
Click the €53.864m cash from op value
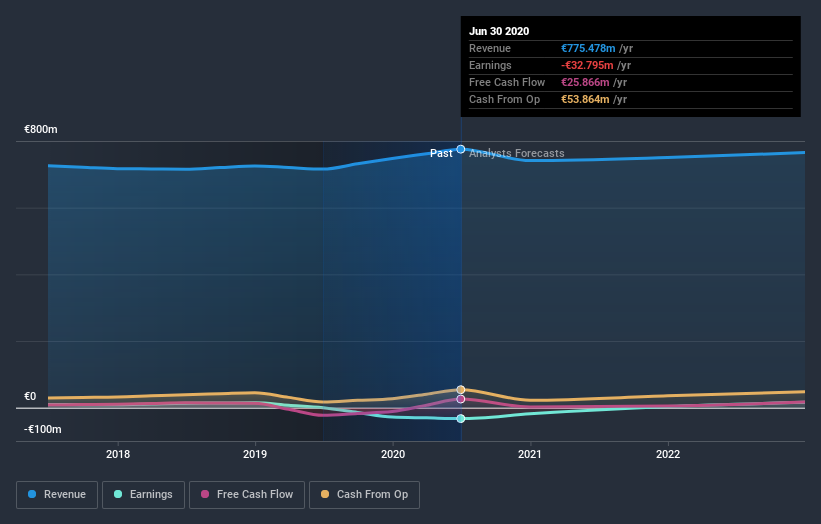(585, 99)
